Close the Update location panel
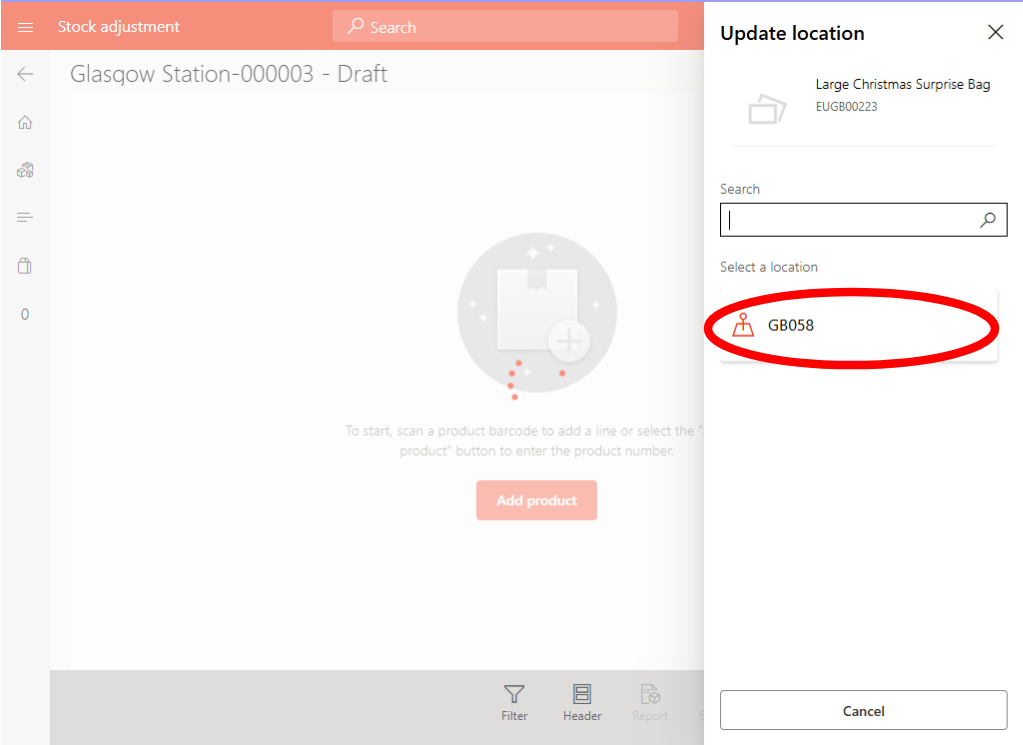Screen dimensions: 1023x745 click(995, 32)
